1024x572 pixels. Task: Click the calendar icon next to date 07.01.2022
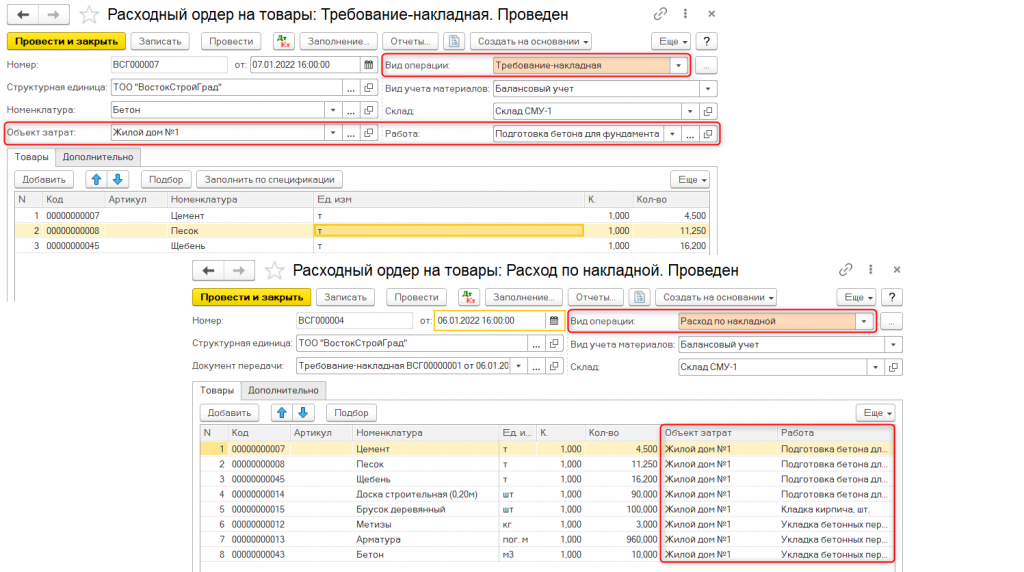[x=367, y=65]
